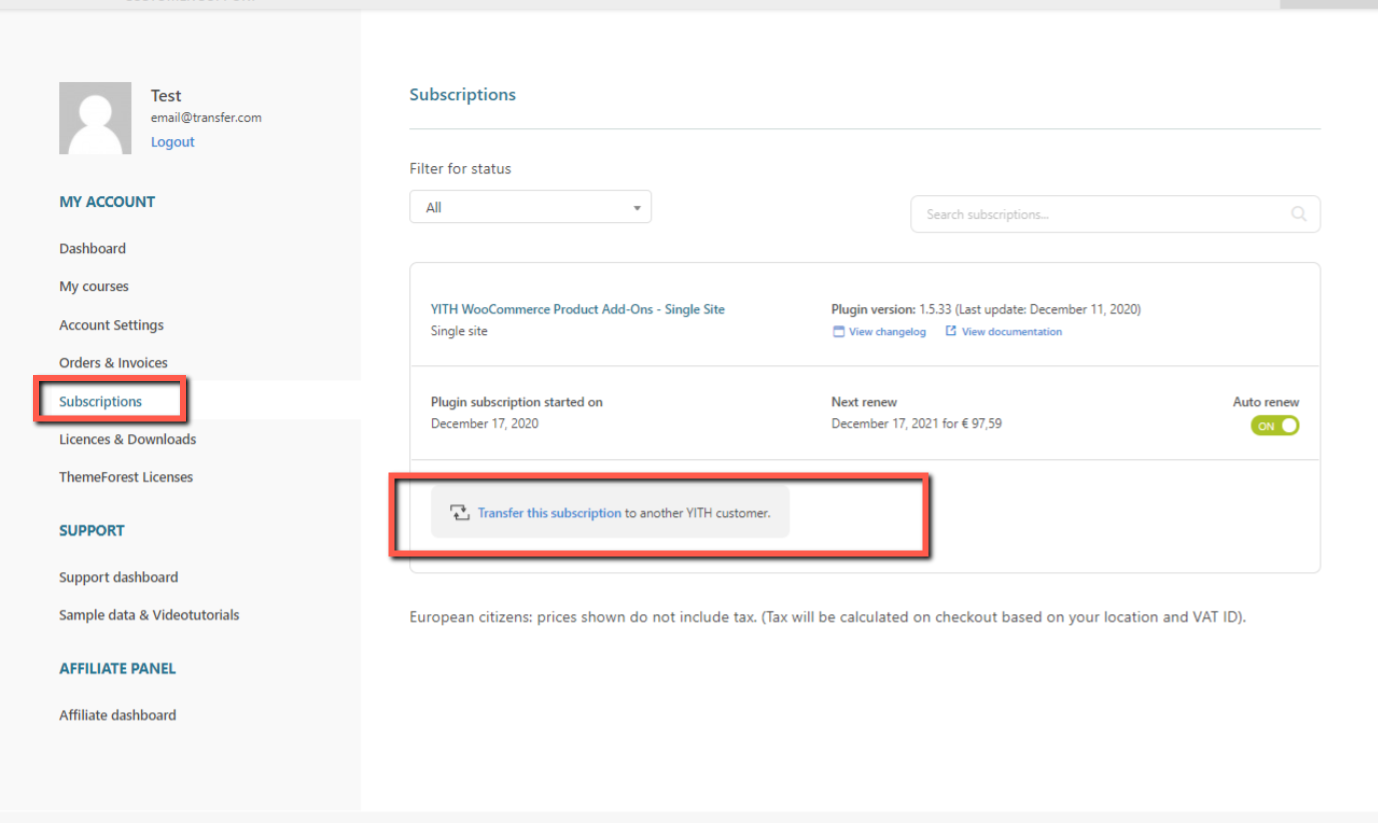Open the Support dashboard link

point(118,577)
